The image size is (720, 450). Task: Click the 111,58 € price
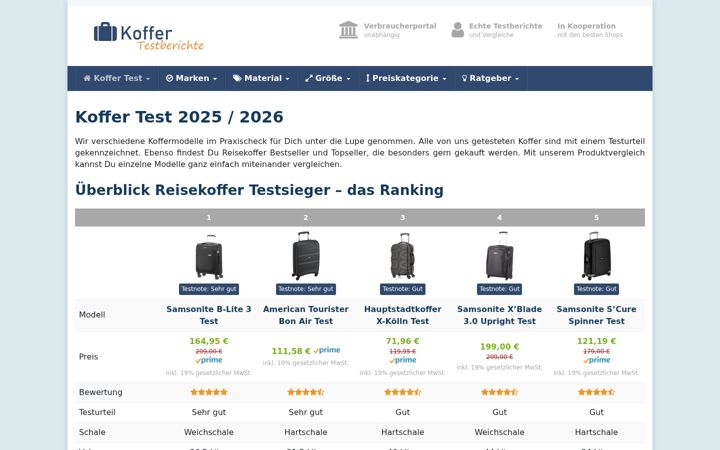tap(291, 351)
